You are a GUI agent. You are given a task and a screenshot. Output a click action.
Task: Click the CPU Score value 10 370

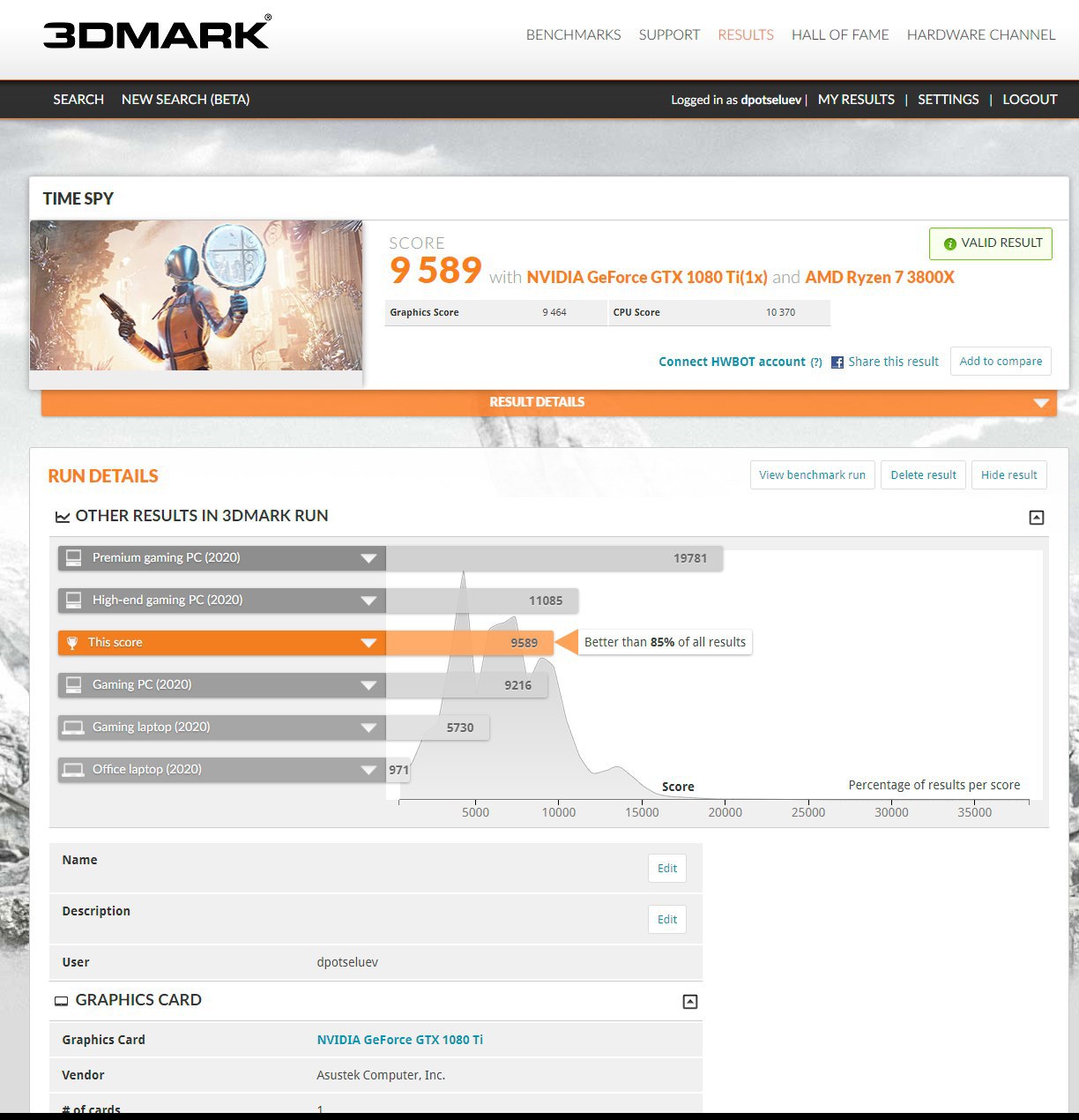780,313
